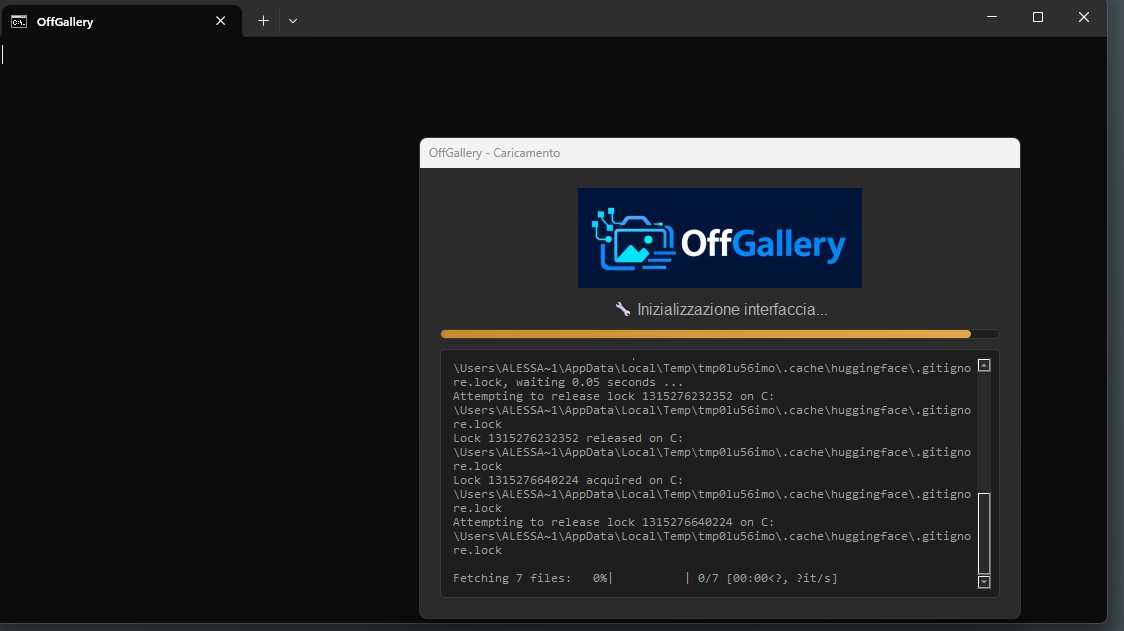This screenshot has width=1124, height=631.
Task: Click the OffGallery logo image
Action: click(x=720, y=238)
